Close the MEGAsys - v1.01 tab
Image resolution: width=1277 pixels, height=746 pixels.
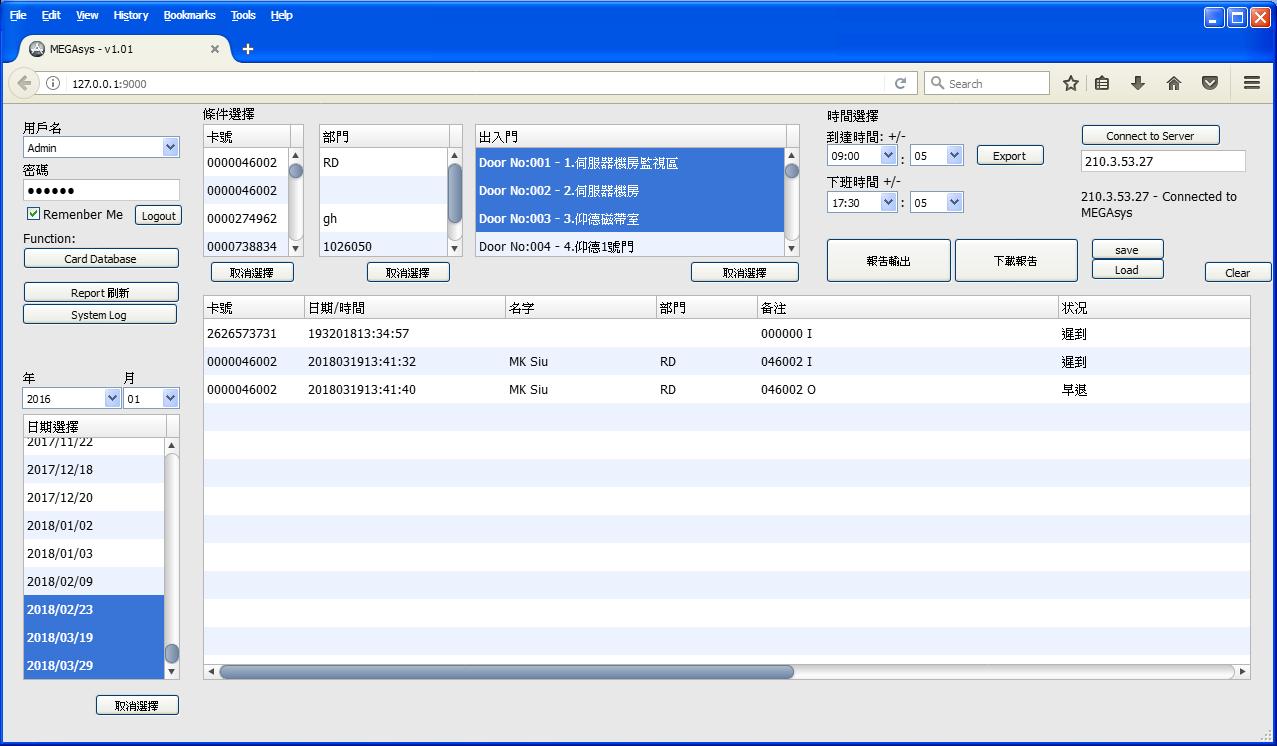click(215, 49)
